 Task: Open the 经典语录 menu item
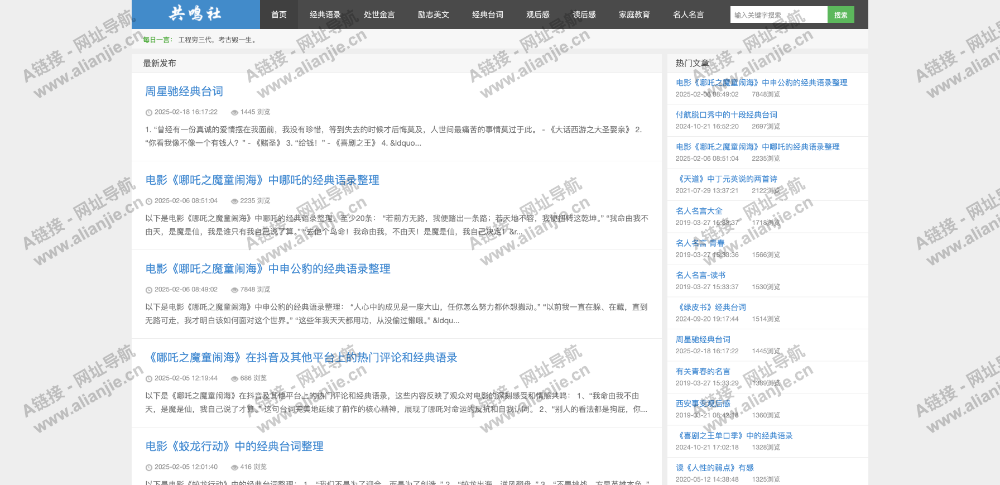click(325, 14)
